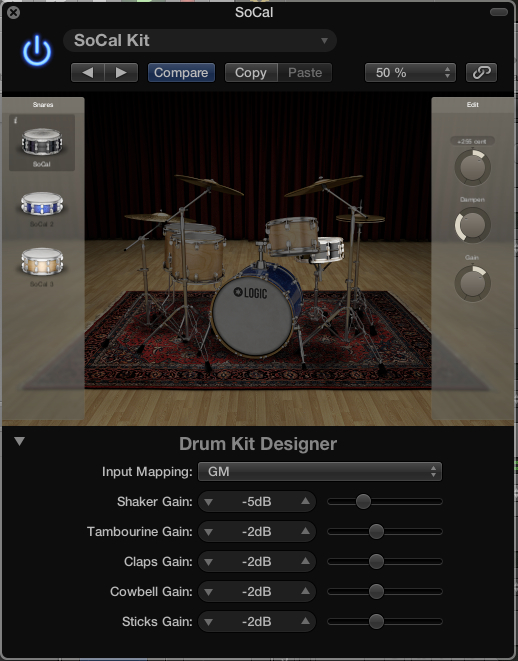The image size is (518, 661).
Task: Toggle the plug-in power button
Action: click(37, 51)
